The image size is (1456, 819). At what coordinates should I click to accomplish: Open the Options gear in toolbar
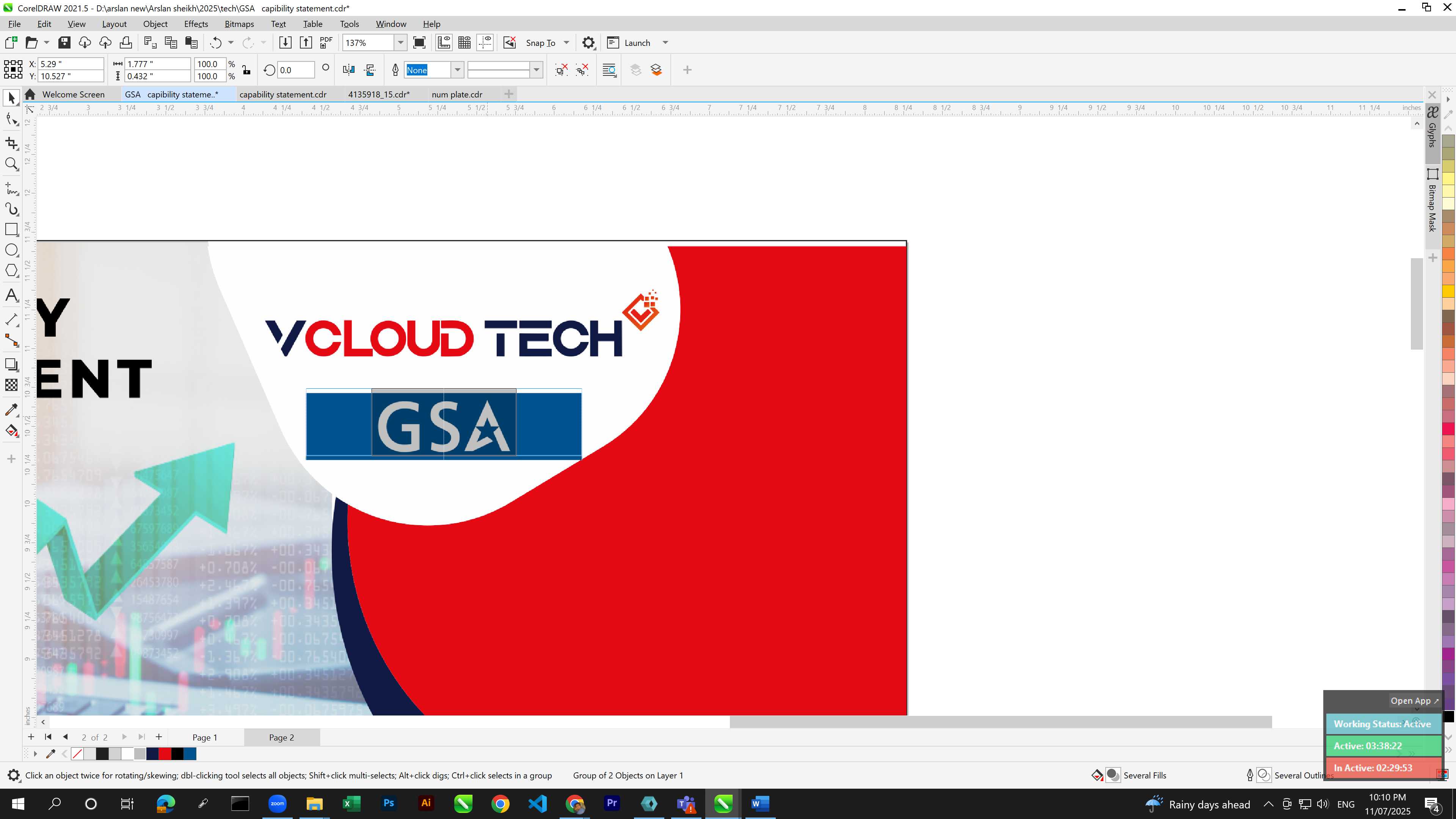pos(588,42)
